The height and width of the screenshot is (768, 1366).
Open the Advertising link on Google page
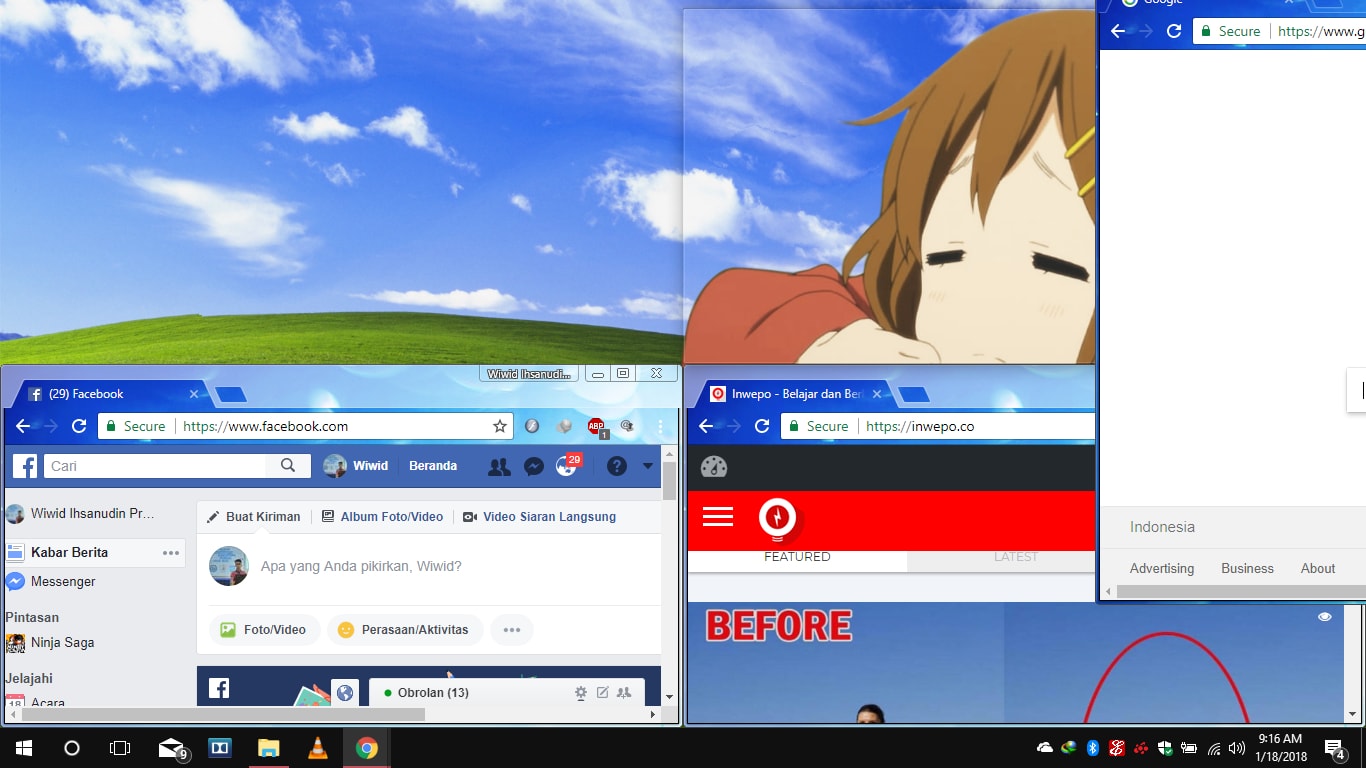1161,568
